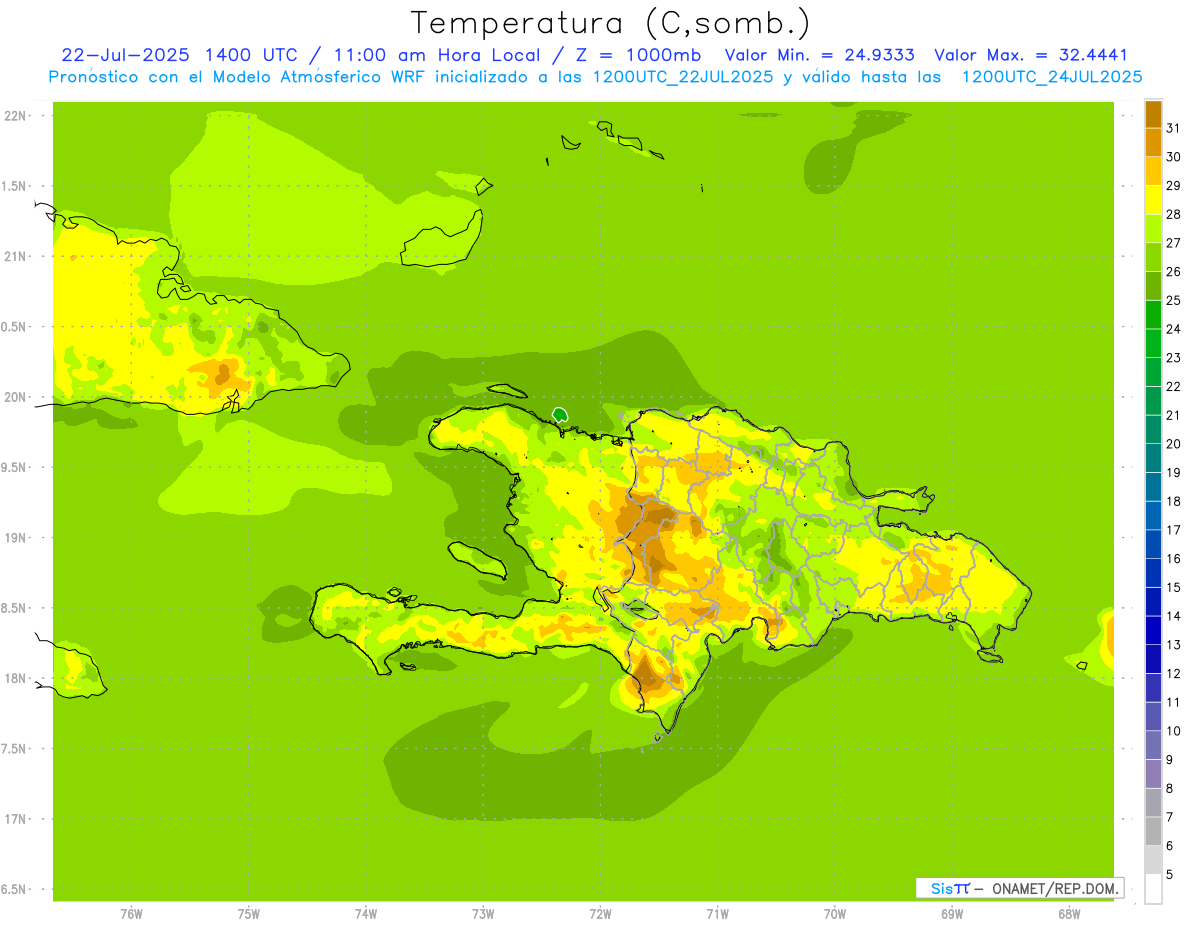Click initialization time '1200UTC_22JUL2025'

pyautogui.click(x=683, y=77)
